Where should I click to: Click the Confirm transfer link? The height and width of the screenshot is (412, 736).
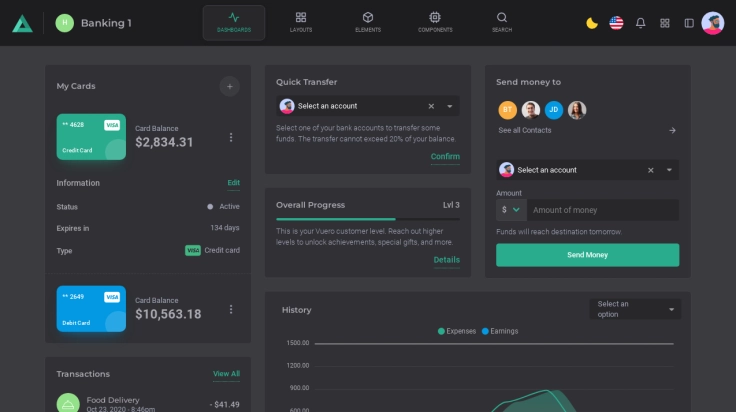[x=445, y=157]
